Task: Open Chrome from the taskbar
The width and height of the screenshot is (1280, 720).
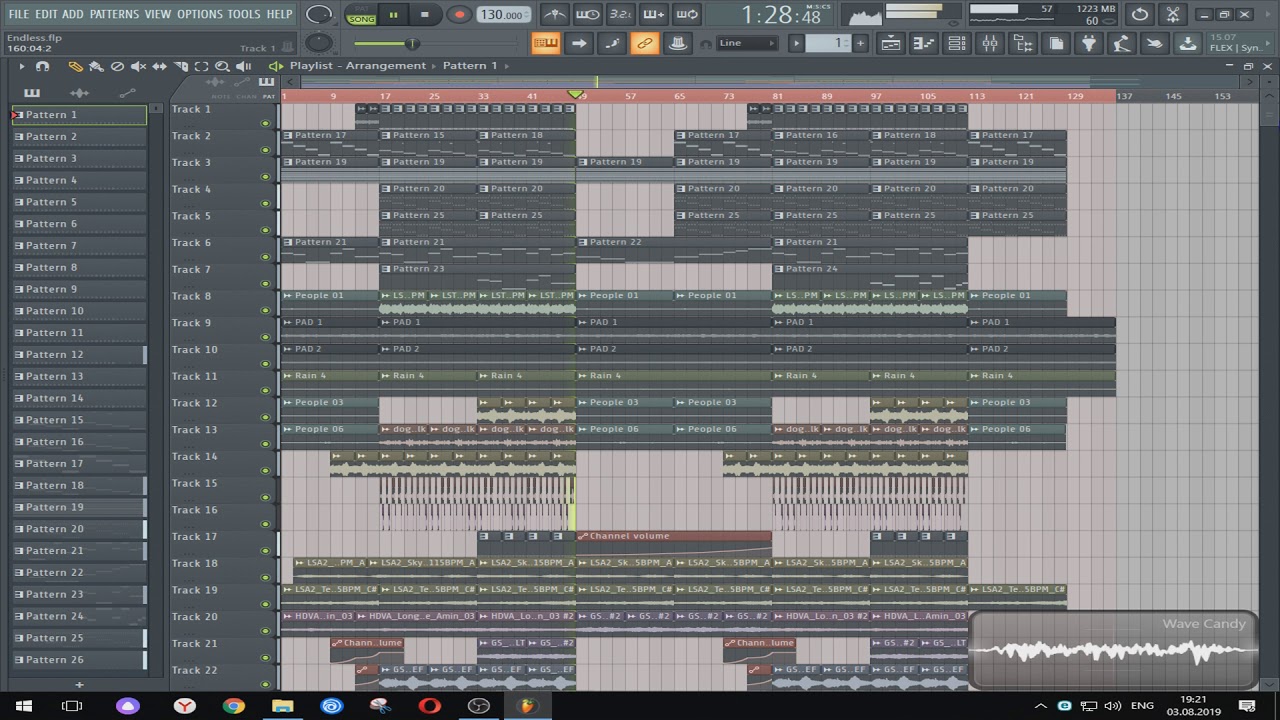Action: 233,706
